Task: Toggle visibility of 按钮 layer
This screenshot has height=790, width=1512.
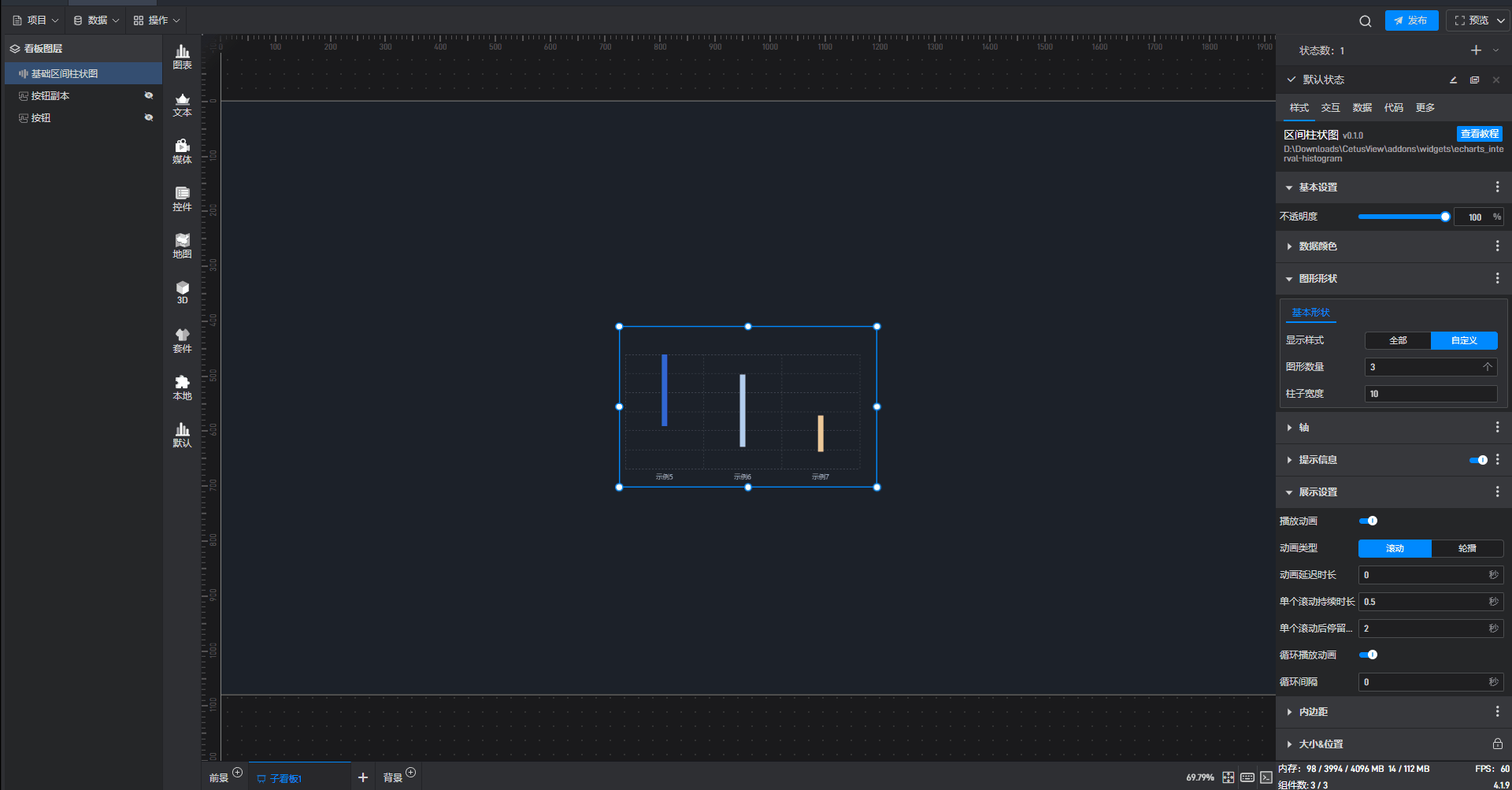Action: pyautogui.click(x=148, y=117)
